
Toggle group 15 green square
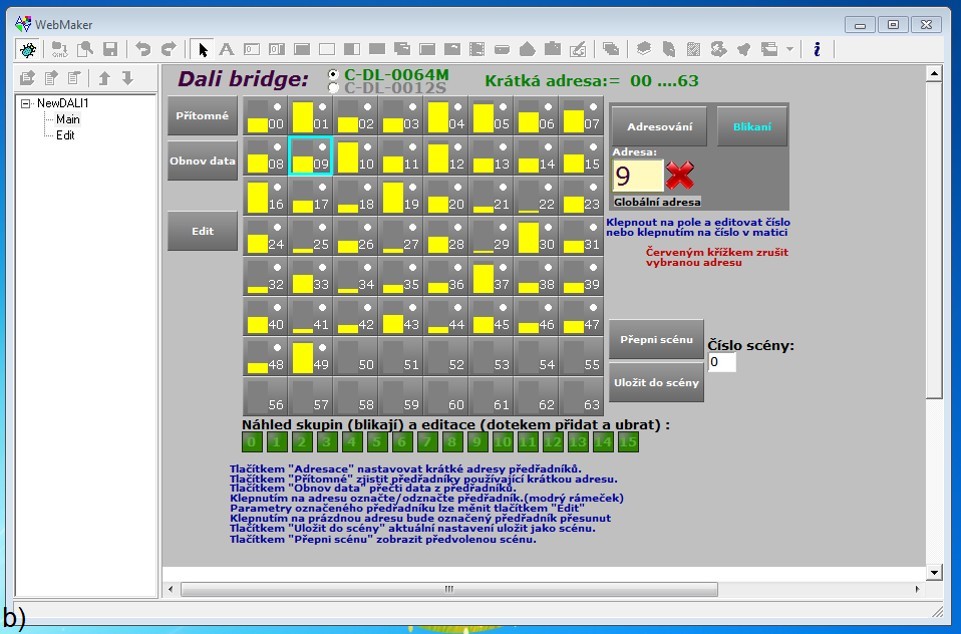[x=628, y=441]
